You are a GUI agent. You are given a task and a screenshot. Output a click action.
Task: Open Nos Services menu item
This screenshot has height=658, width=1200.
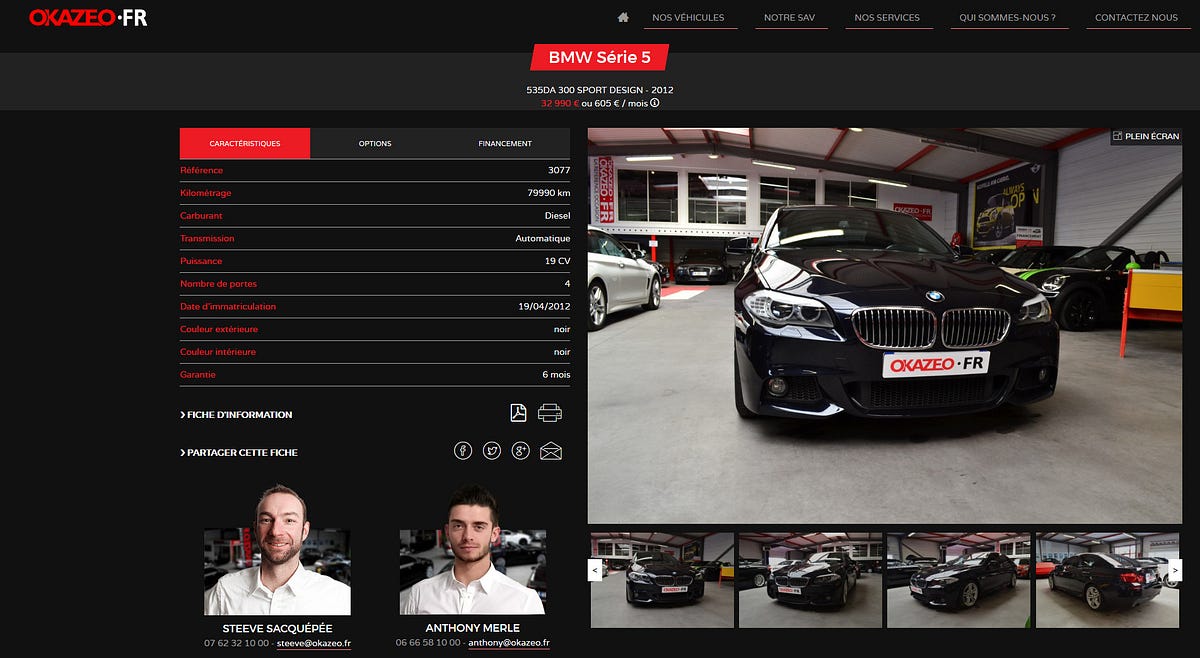pos(887,18)
